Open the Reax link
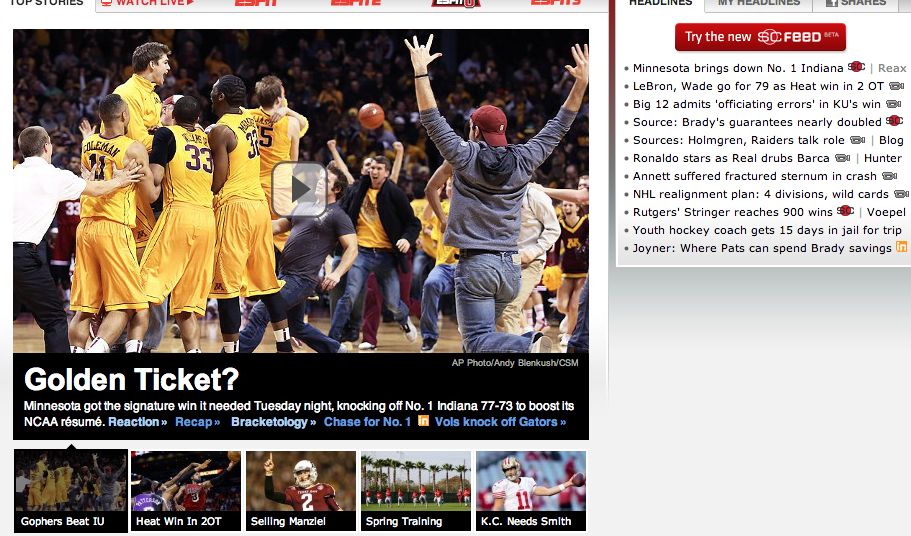 pyautogui.click(x=892, y=68)
